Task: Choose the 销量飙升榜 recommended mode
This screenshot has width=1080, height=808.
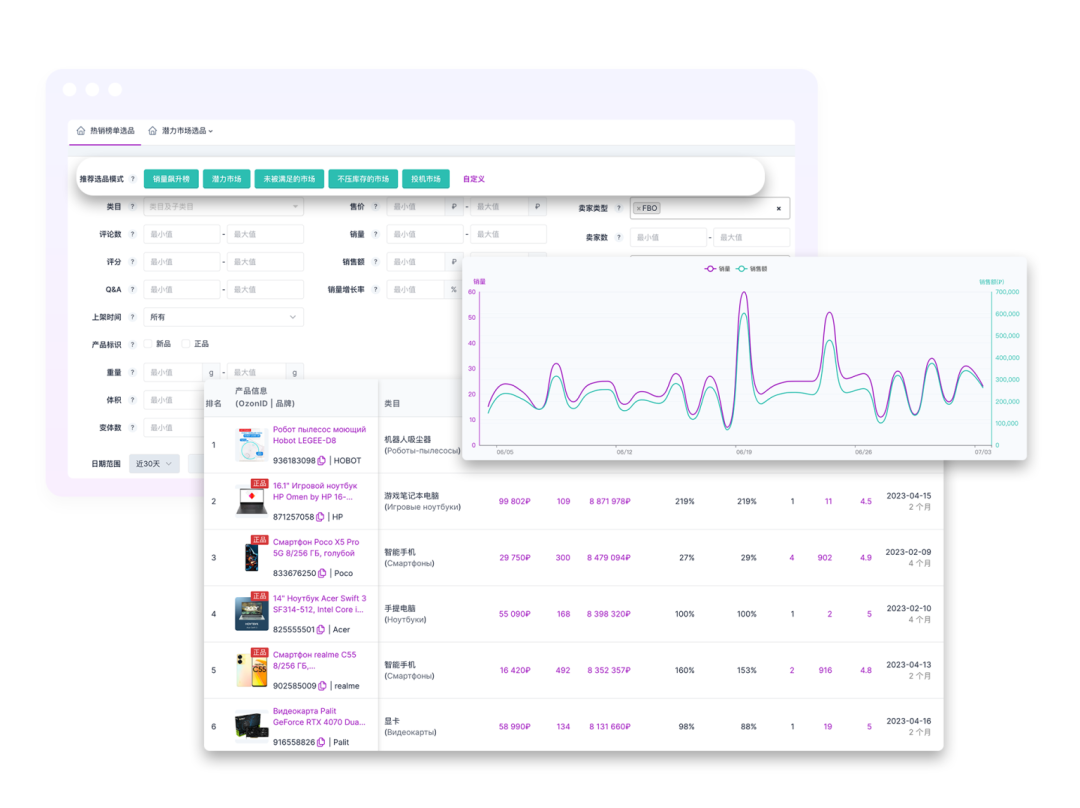Action: coord(172,179)
